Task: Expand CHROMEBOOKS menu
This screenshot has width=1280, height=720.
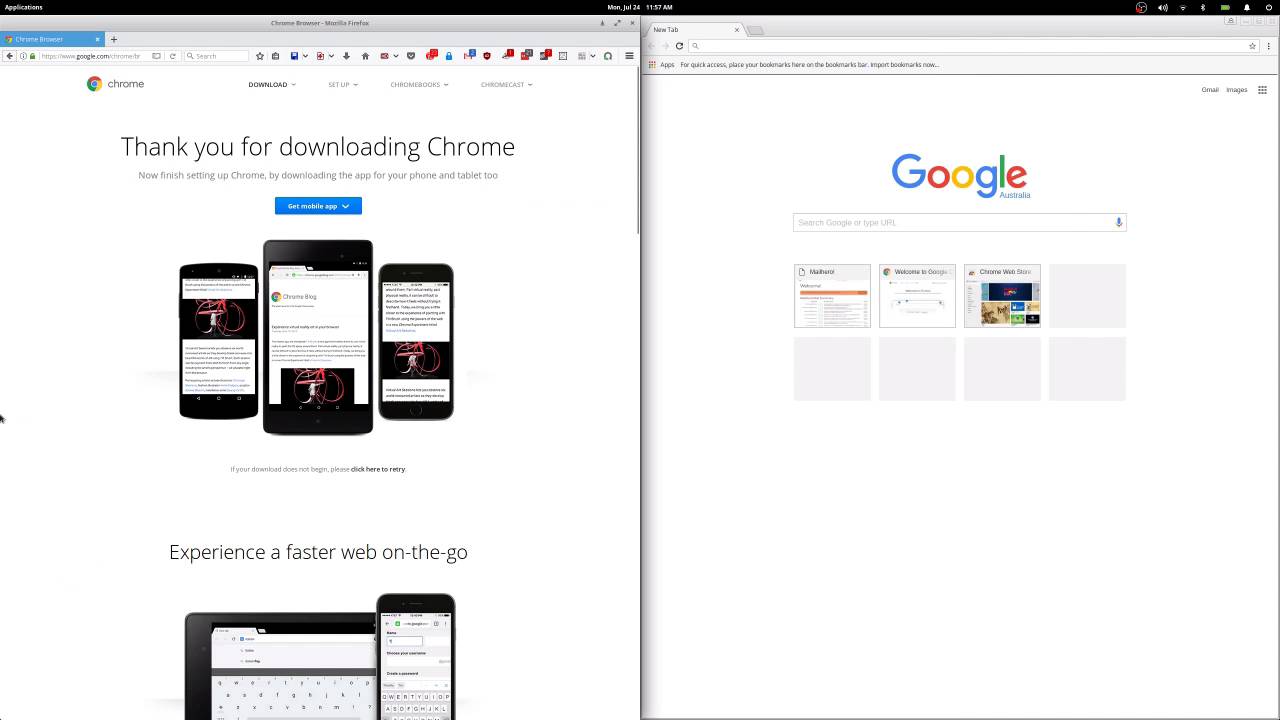Action: [419, 85]
